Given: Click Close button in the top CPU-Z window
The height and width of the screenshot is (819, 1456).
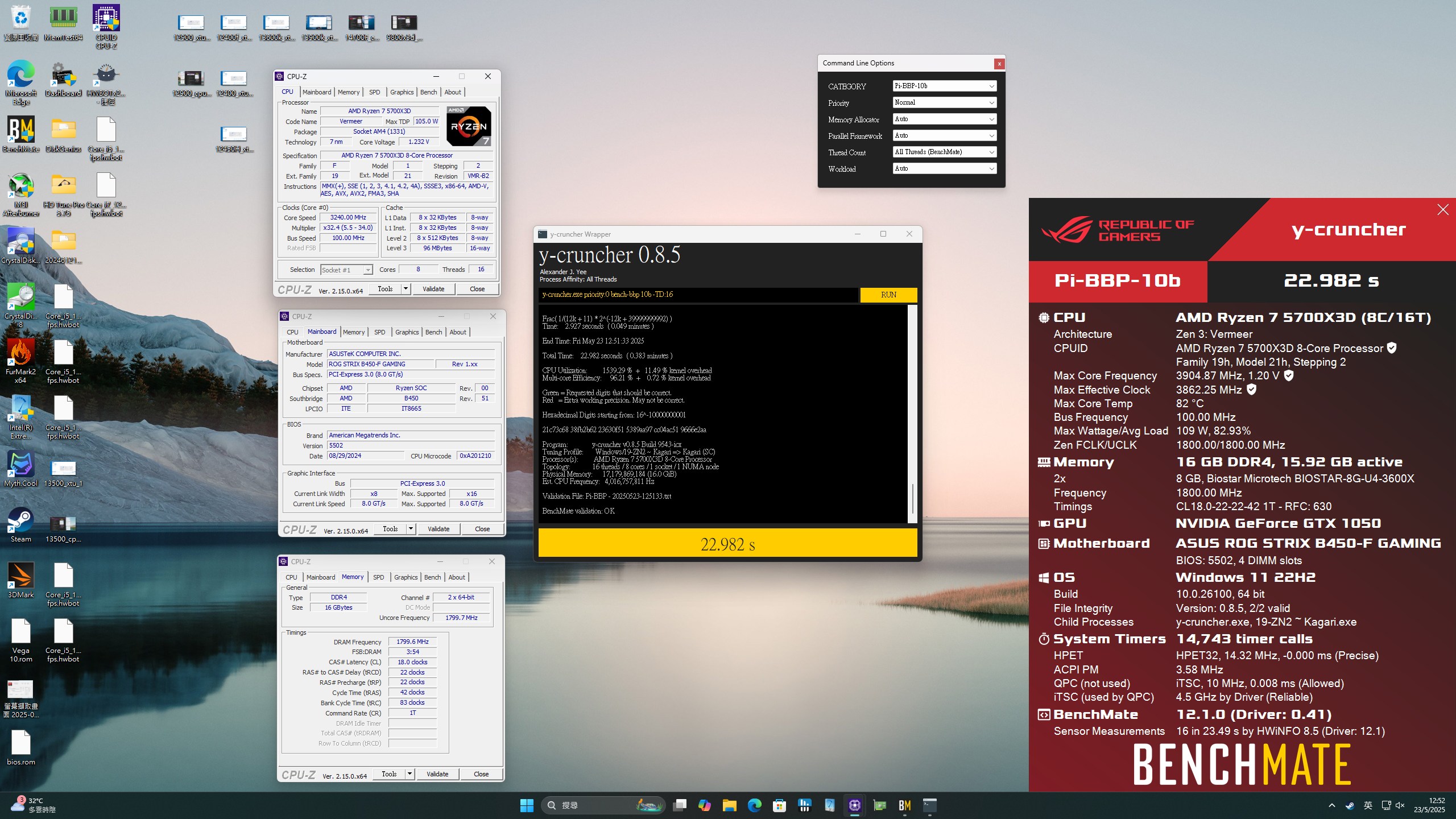Looking at the screenshot, I should pyautogui.click(x=477, y=289).
